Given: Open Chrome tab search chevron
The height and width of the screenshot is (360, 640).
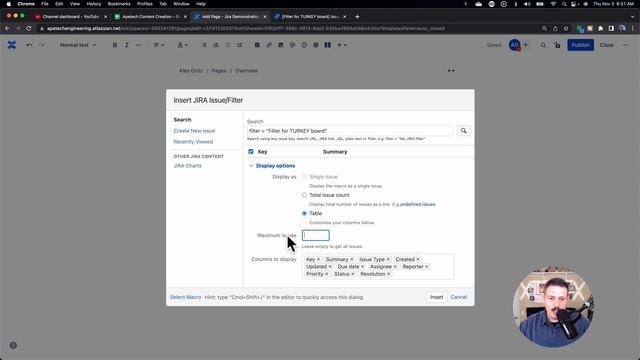Looking at the screenshot, I should (x=633, y=17).
